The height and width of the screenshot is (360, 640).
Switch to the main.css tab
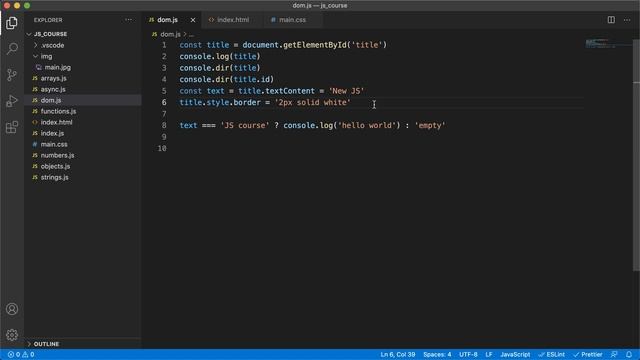pos(292,20)
